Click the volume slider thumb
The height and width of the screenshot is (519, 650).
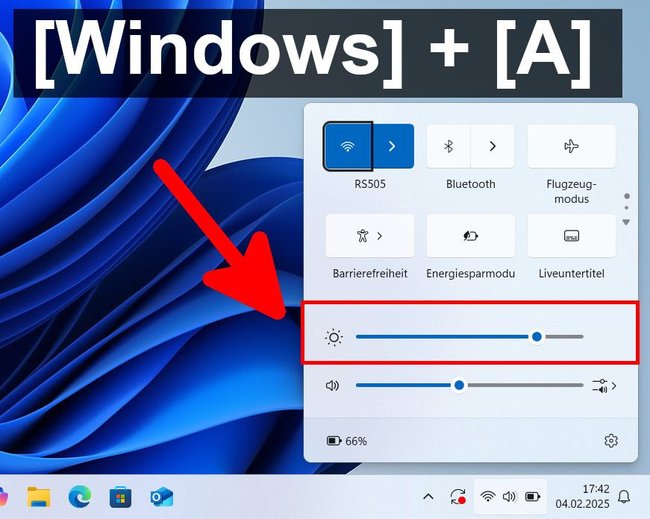[459, 386]
